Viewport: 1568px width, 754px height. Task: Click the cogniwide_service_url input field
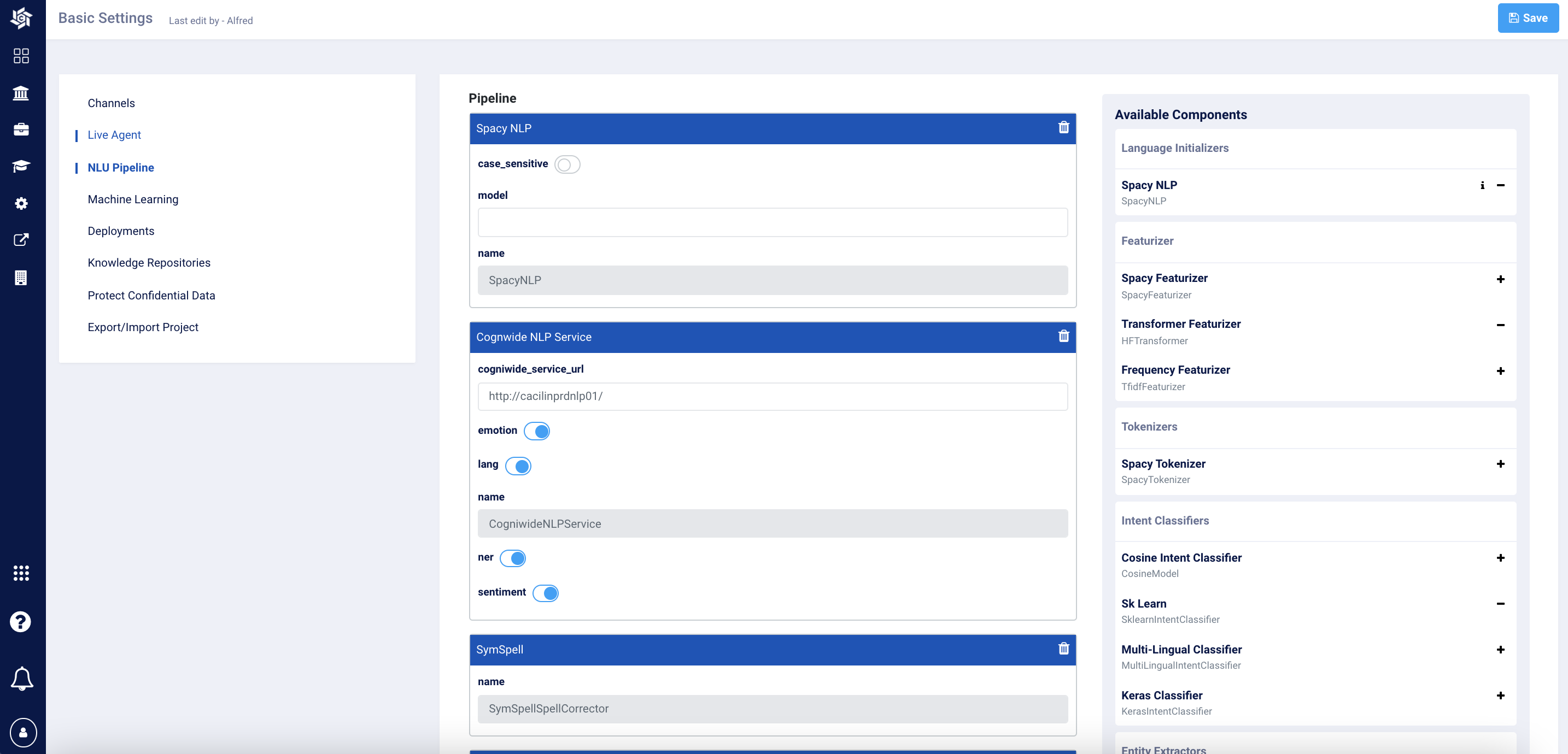click(x=772, y=396)
